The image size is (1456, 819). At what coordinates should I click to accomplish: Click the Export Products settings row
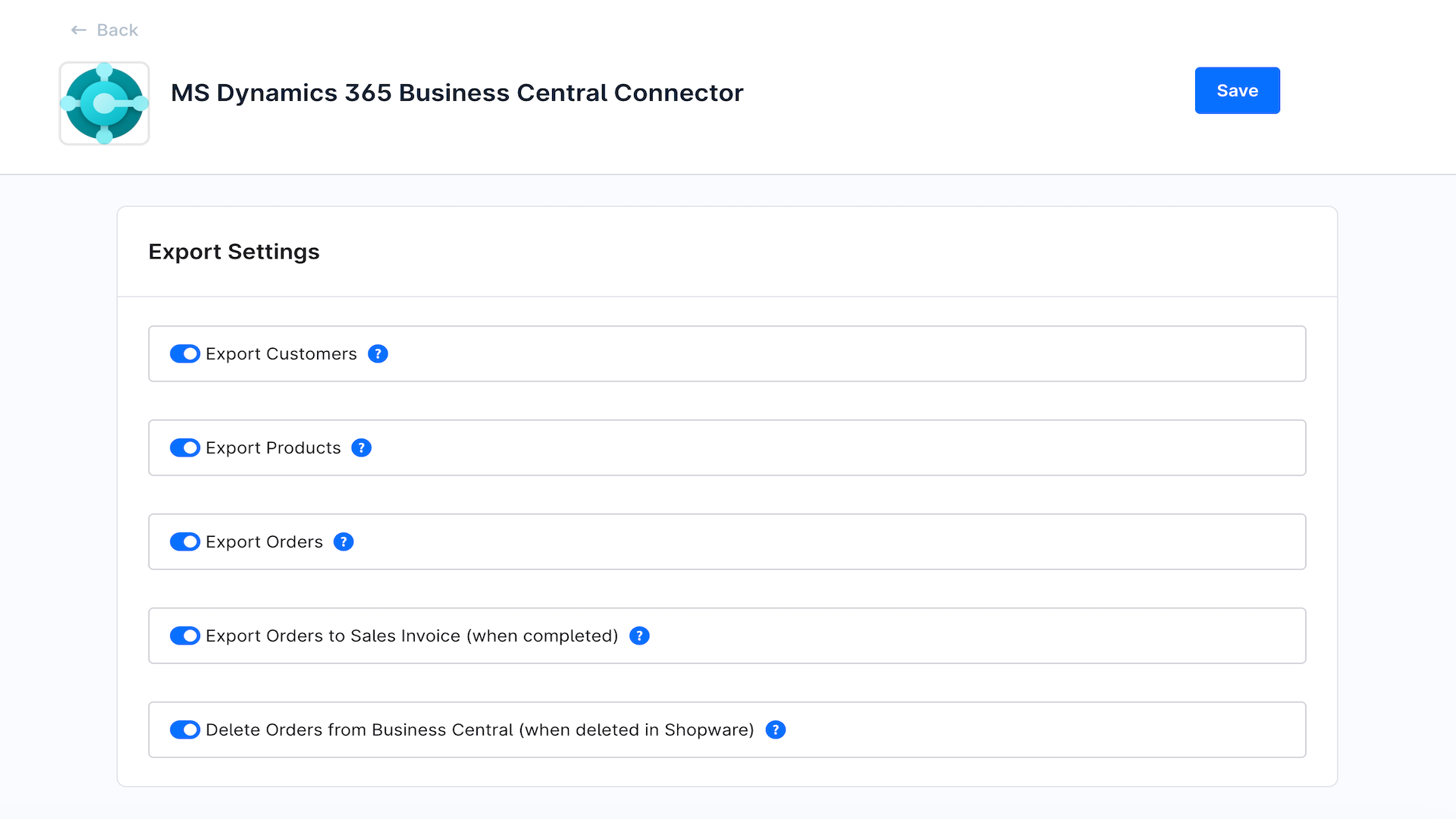coord(727,447)
